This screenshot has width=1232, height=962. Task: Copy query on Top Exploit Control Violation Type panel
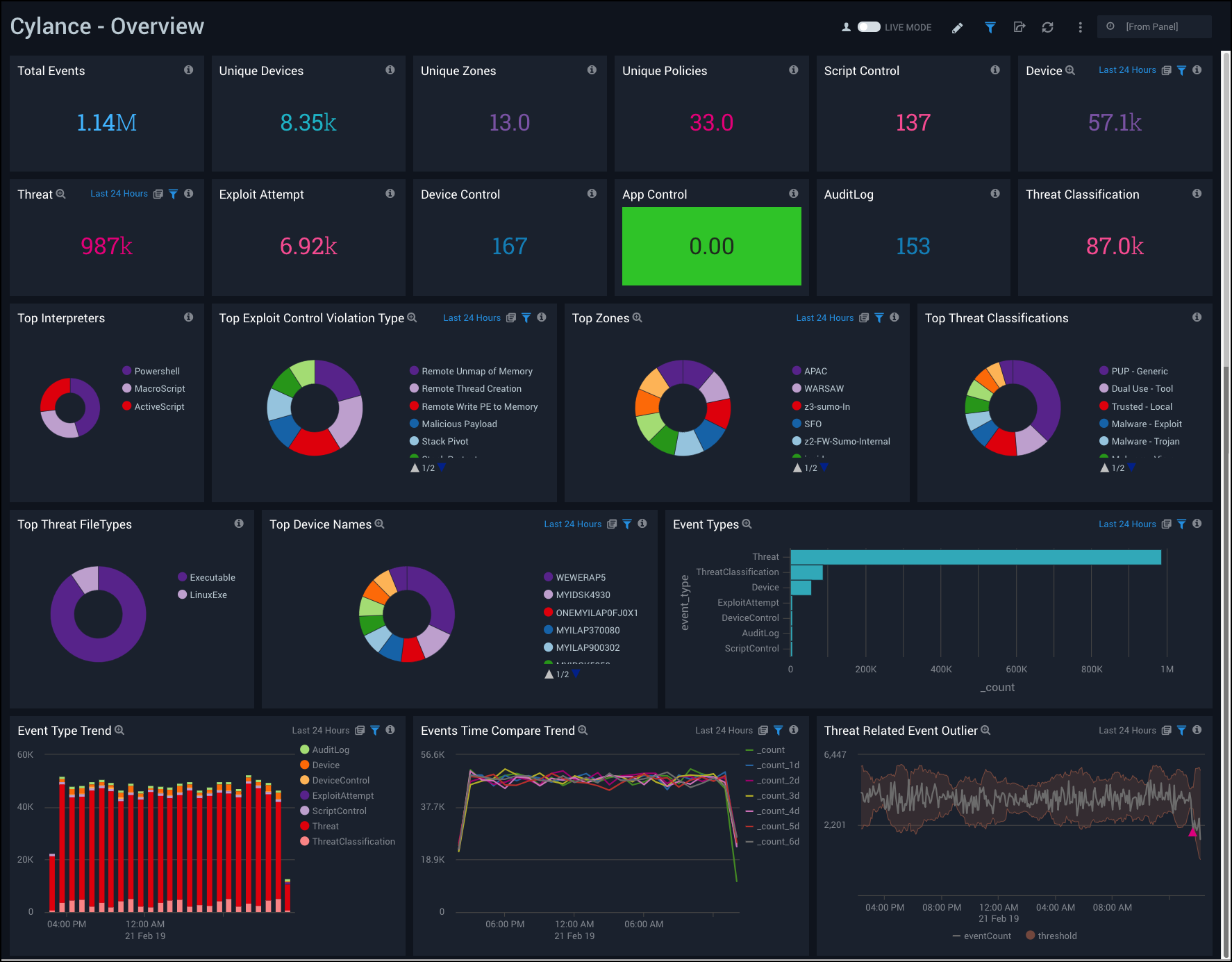click(511, 317)
